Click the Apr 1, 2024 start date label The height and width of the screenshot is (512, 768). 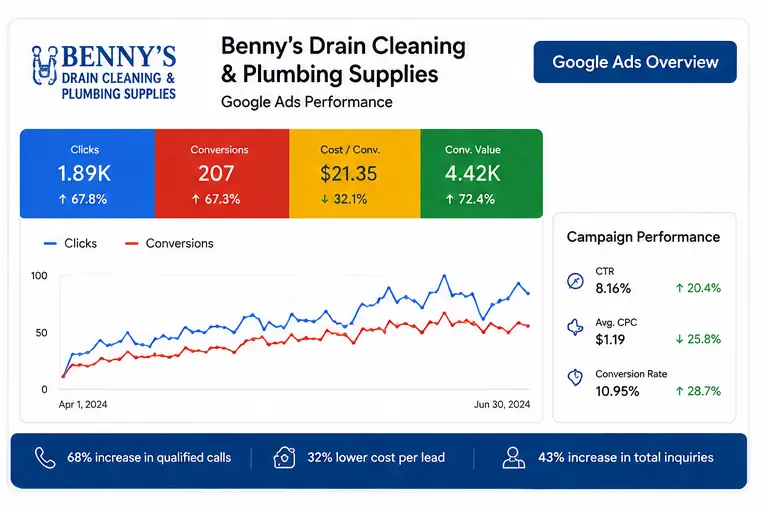[83, 405]
